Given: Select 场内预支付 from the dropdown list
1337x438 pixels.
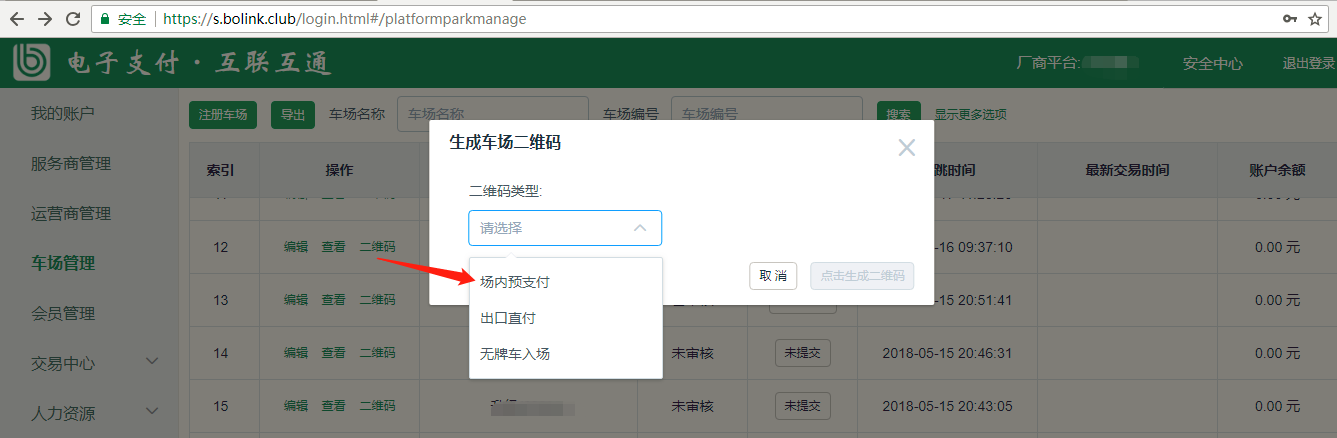Looking at the screenshot, I should pos(515,282).
